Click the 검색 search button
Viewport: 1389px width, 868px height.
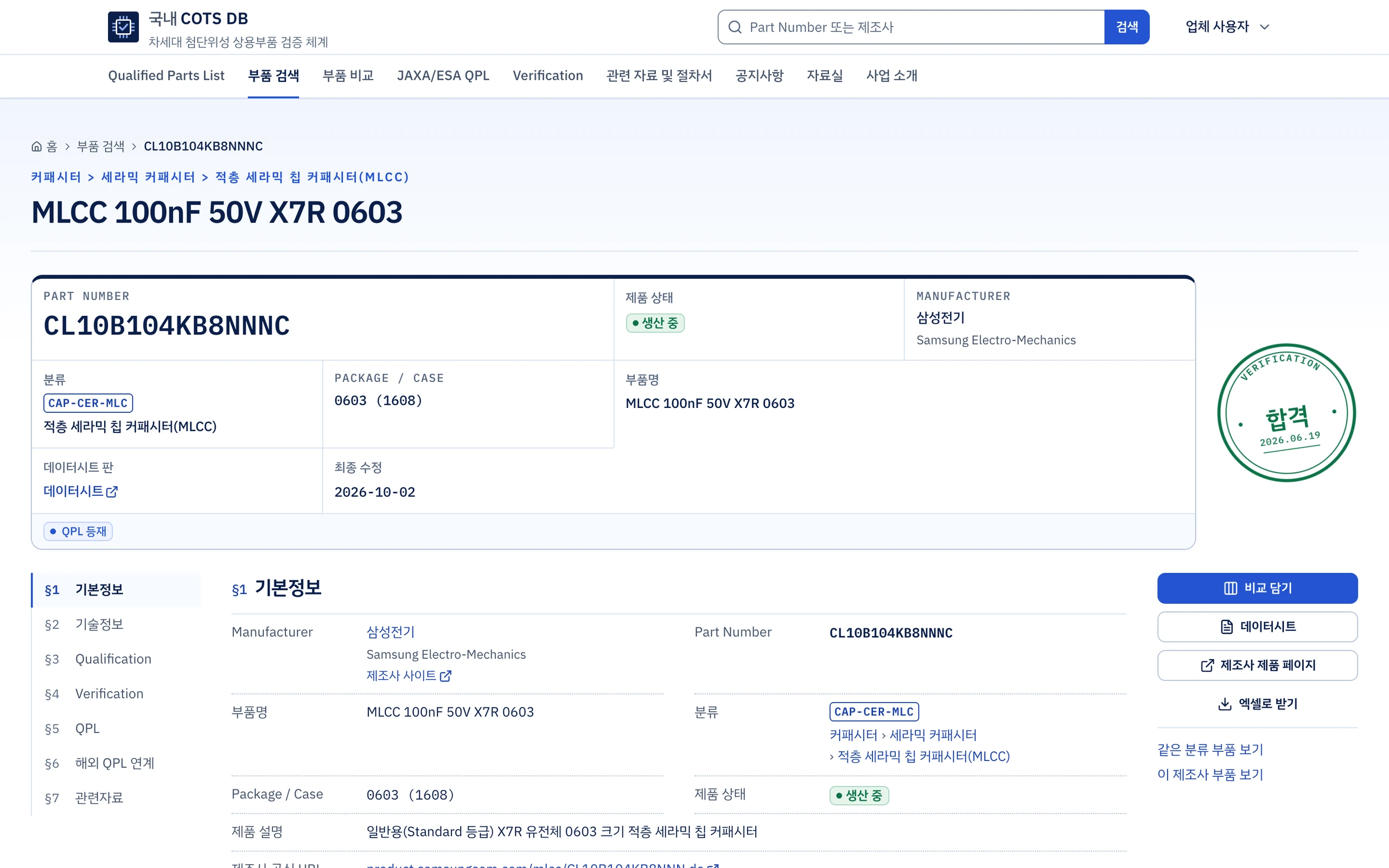point(1127,27)
